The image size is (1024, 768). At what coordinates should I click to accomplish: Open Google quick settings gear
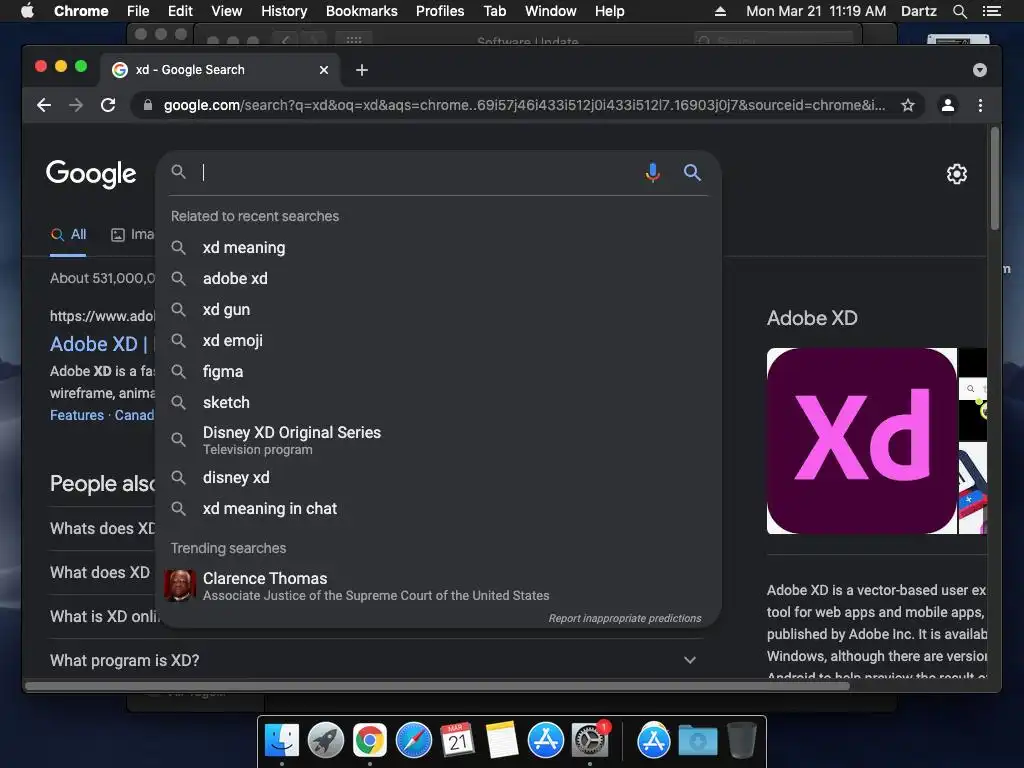[957, 174]
